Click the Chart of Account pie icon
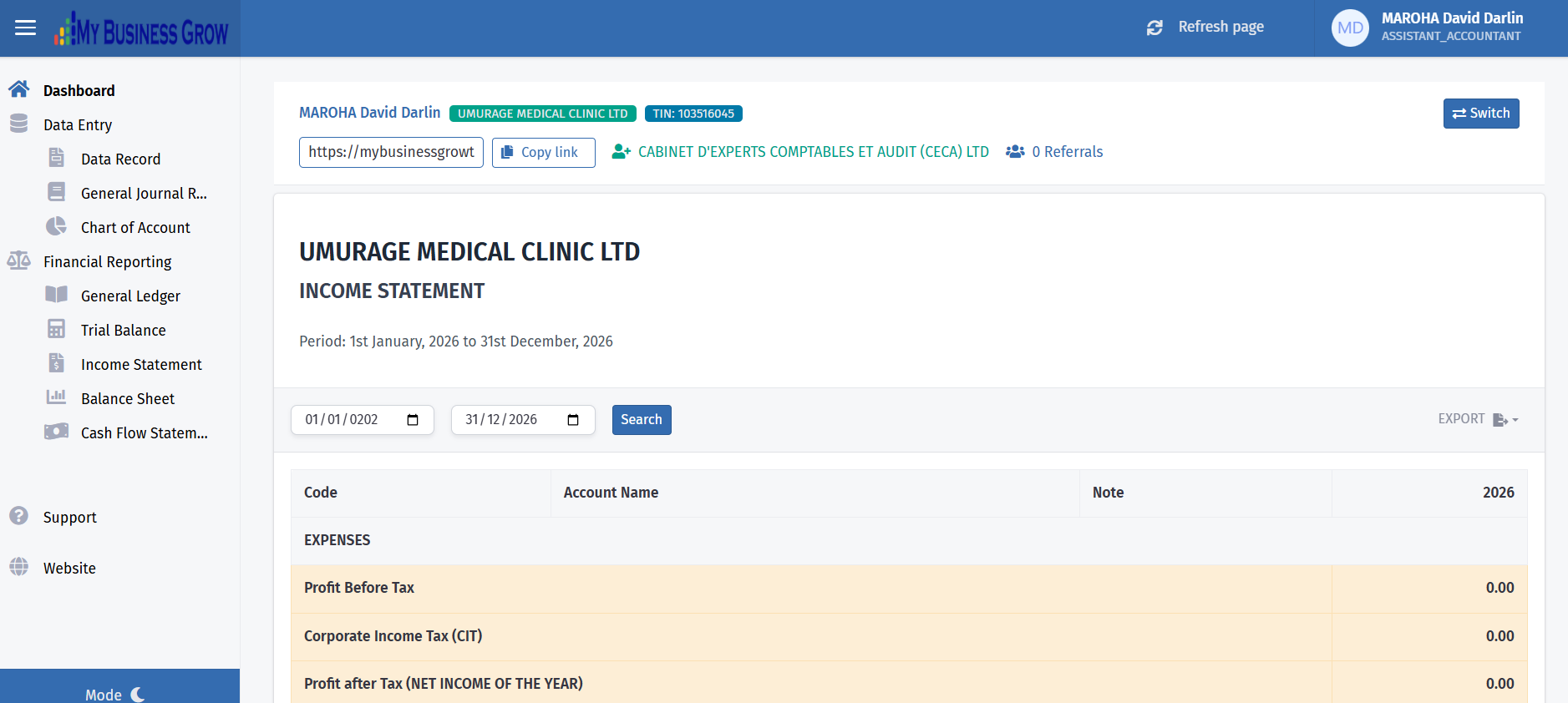The height and width of the screenshot is (703, 1568). click(56, 226)
